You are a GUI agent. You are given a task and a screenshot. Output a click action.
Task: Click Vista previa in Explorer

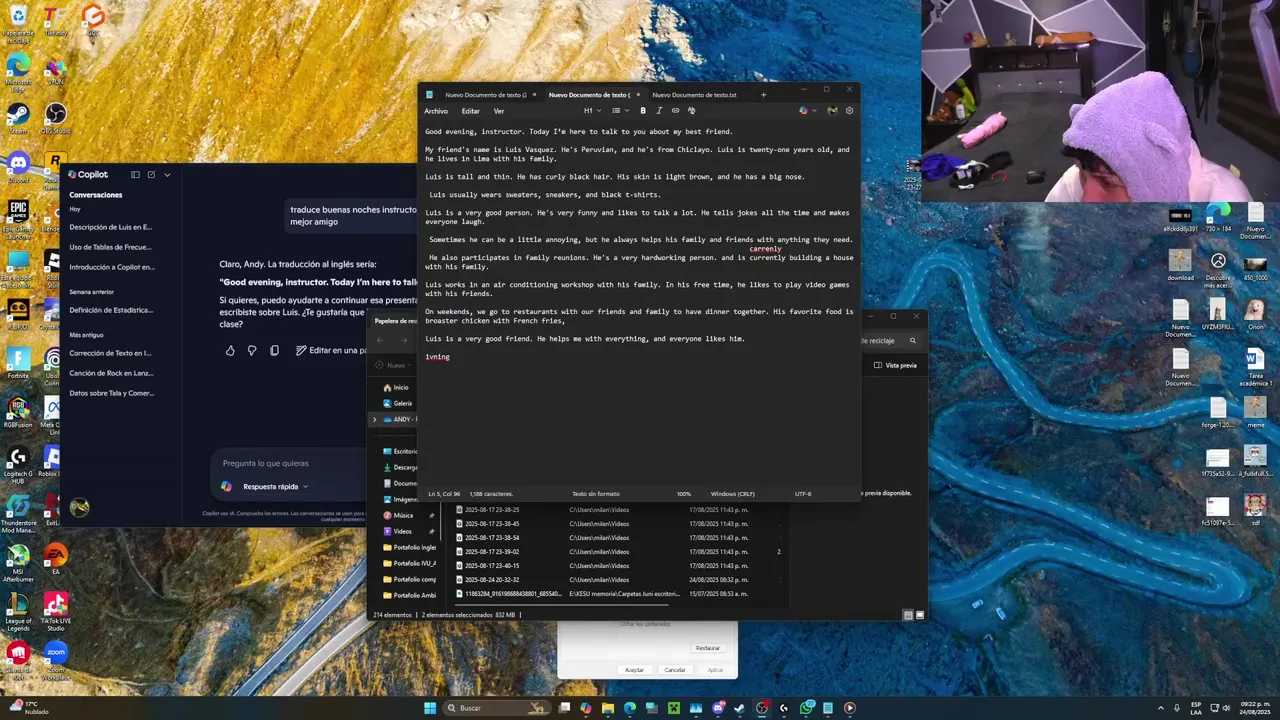[x=895, y=365]
